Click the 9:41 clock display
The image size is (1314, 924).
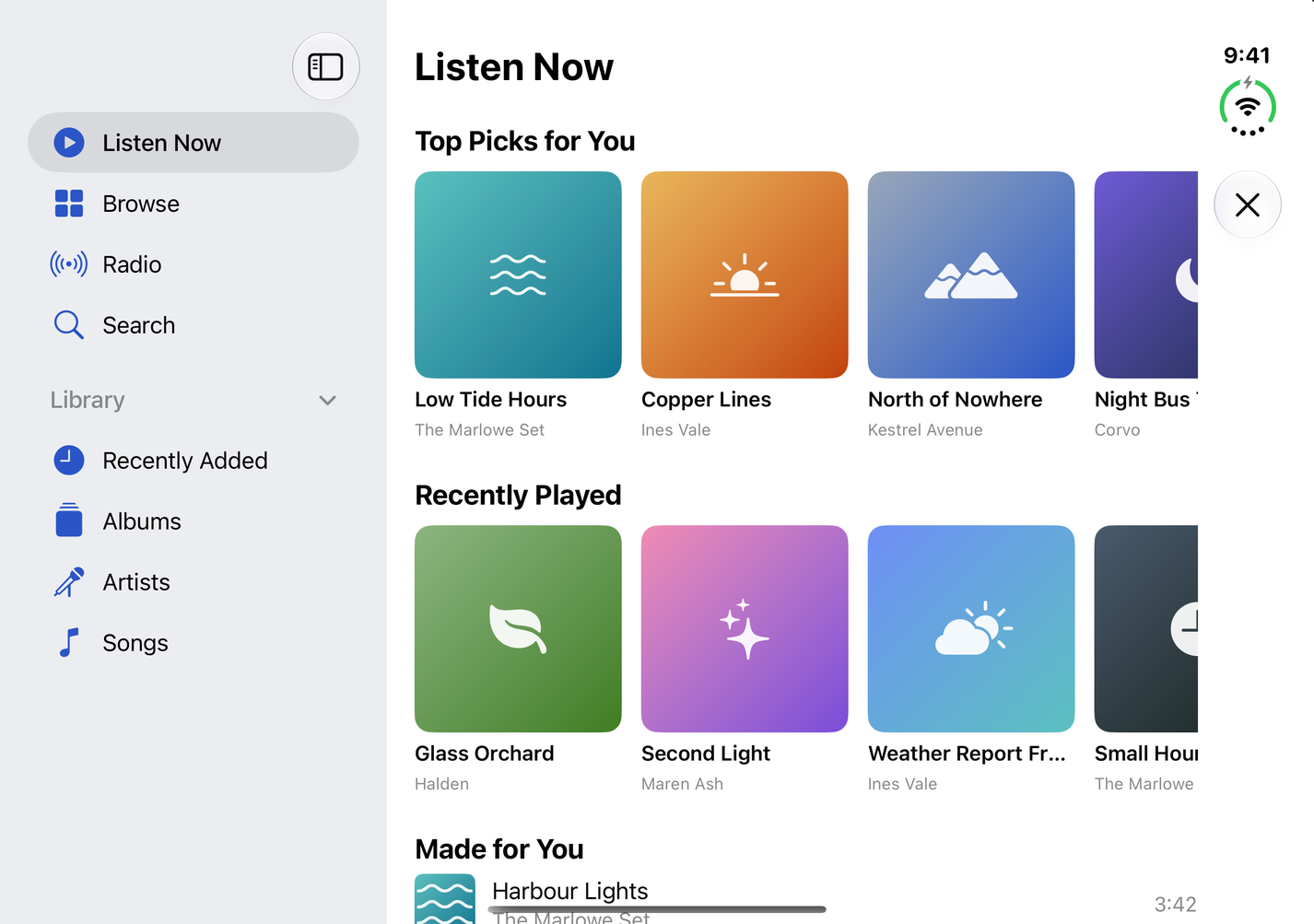coord(1247,55)
